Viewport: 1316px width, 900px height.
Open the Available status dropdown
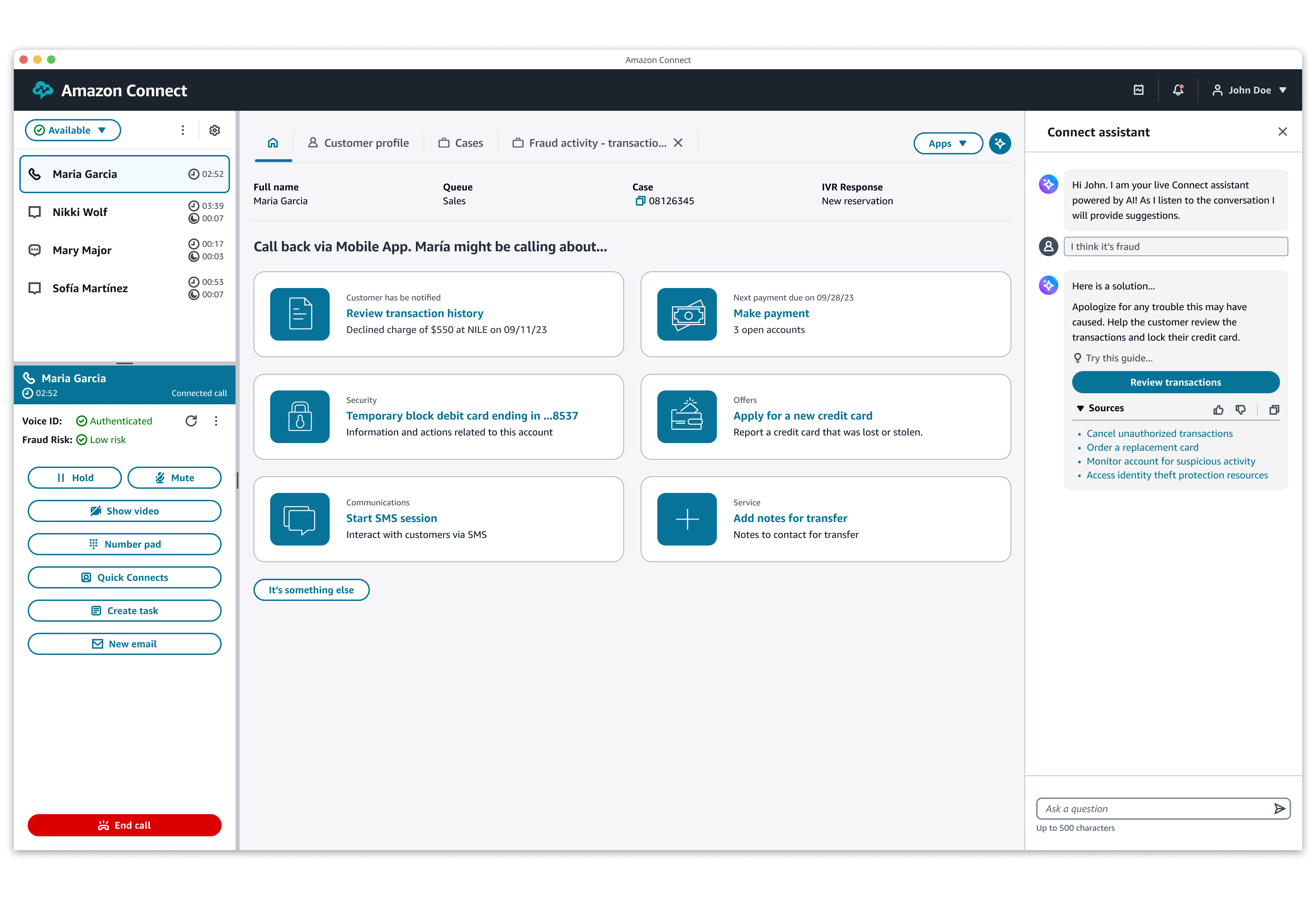coord(72,130)
